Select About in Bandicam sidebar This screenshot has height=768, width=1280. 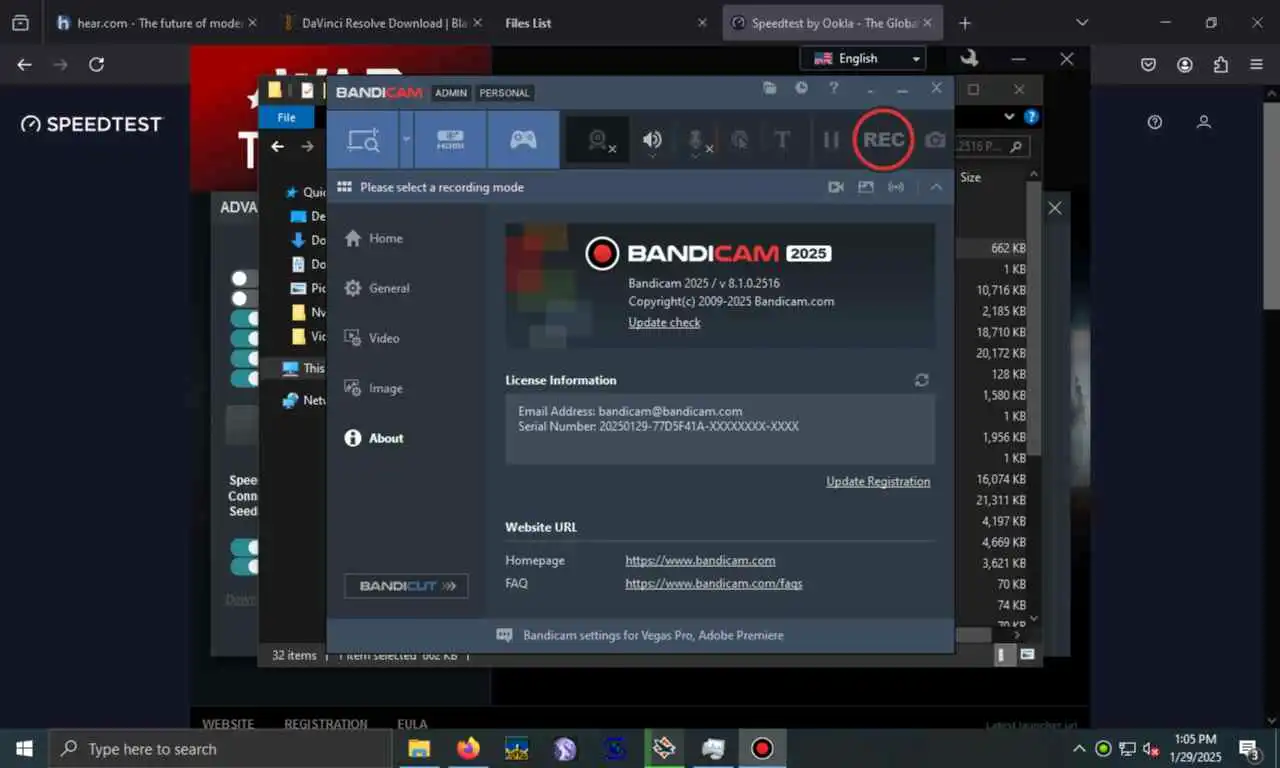[374, 438]
